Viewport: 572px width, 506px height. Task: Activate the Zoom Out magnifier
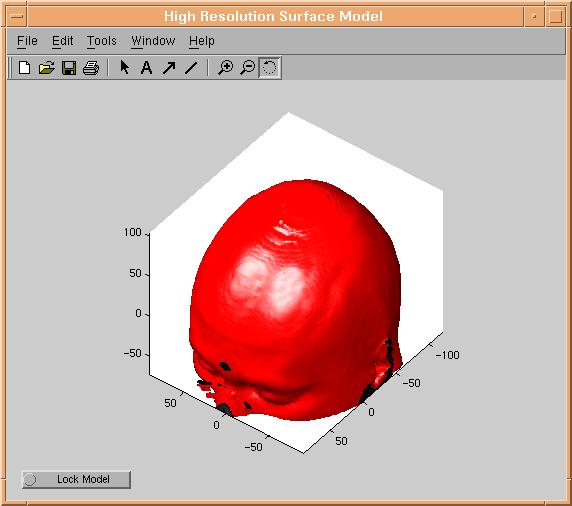[x=248, y=68]
